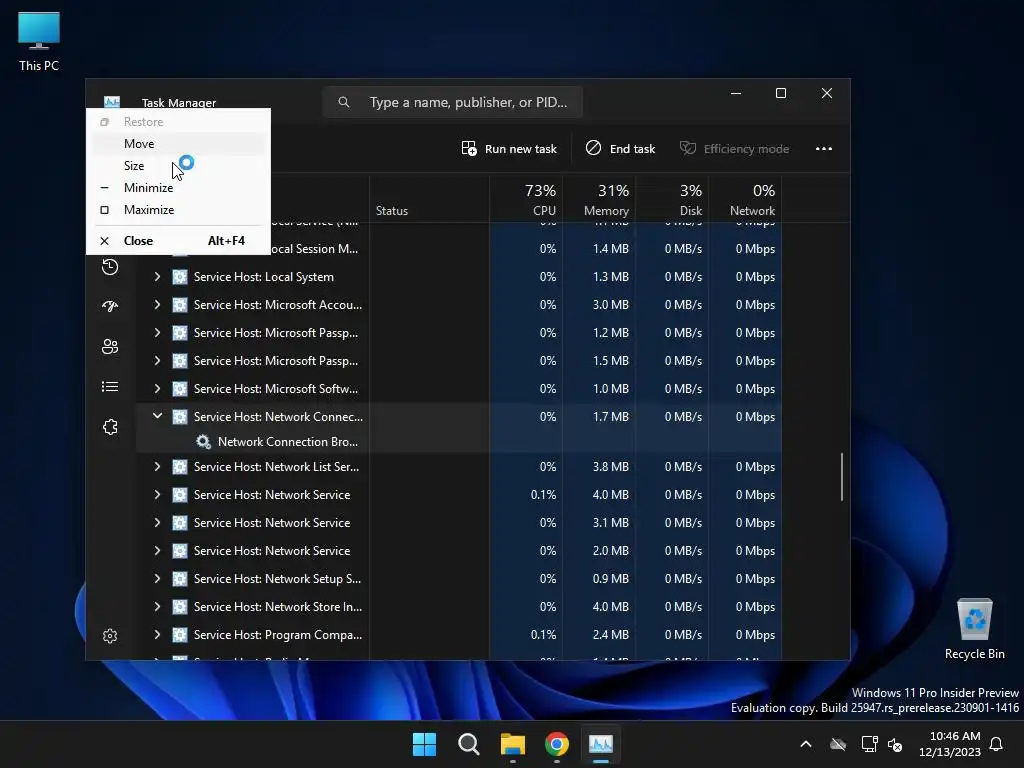Sort by the Disk column header
This screenshot has height=768, width=1024.
tap(672, 199)
